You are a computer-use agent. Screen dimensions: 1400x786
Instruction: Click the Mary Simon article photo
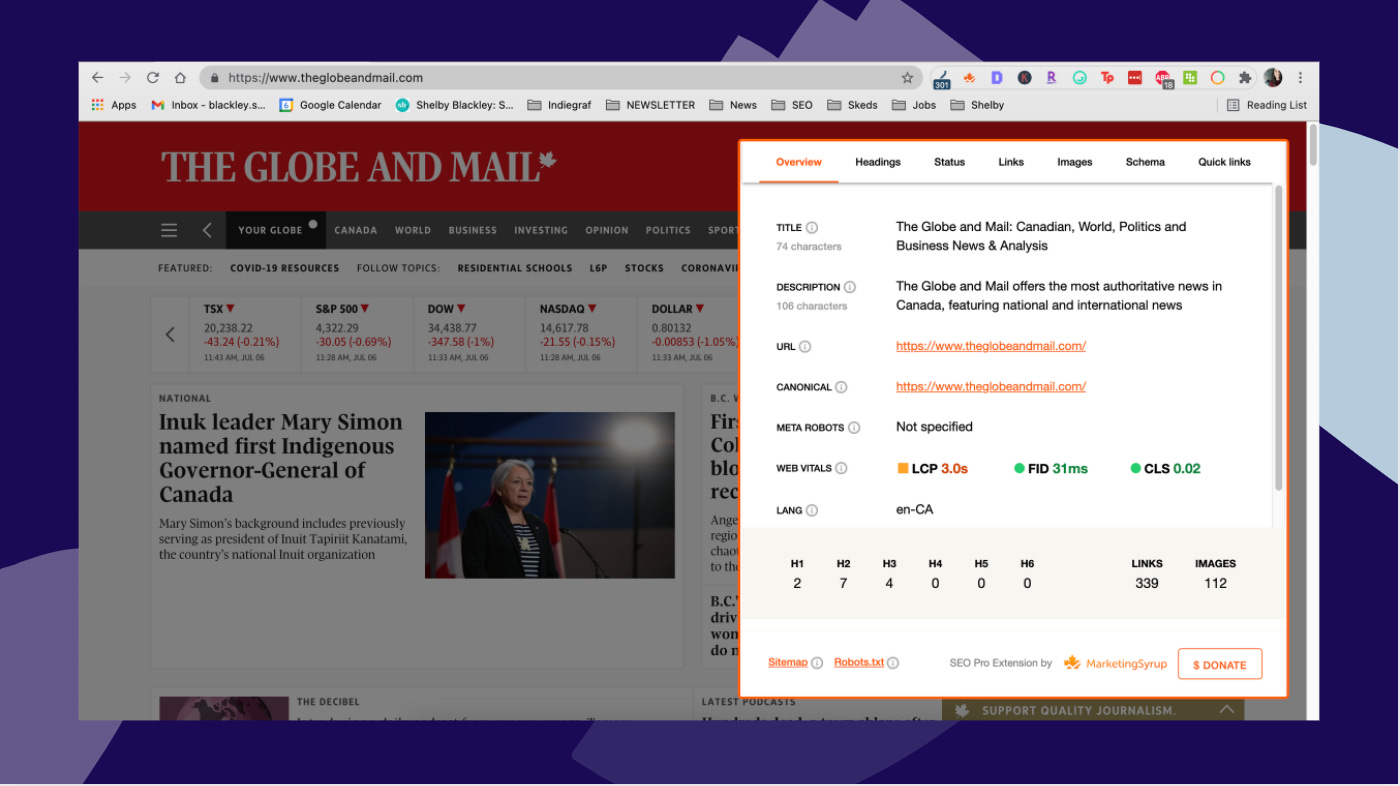coord(550,495)
